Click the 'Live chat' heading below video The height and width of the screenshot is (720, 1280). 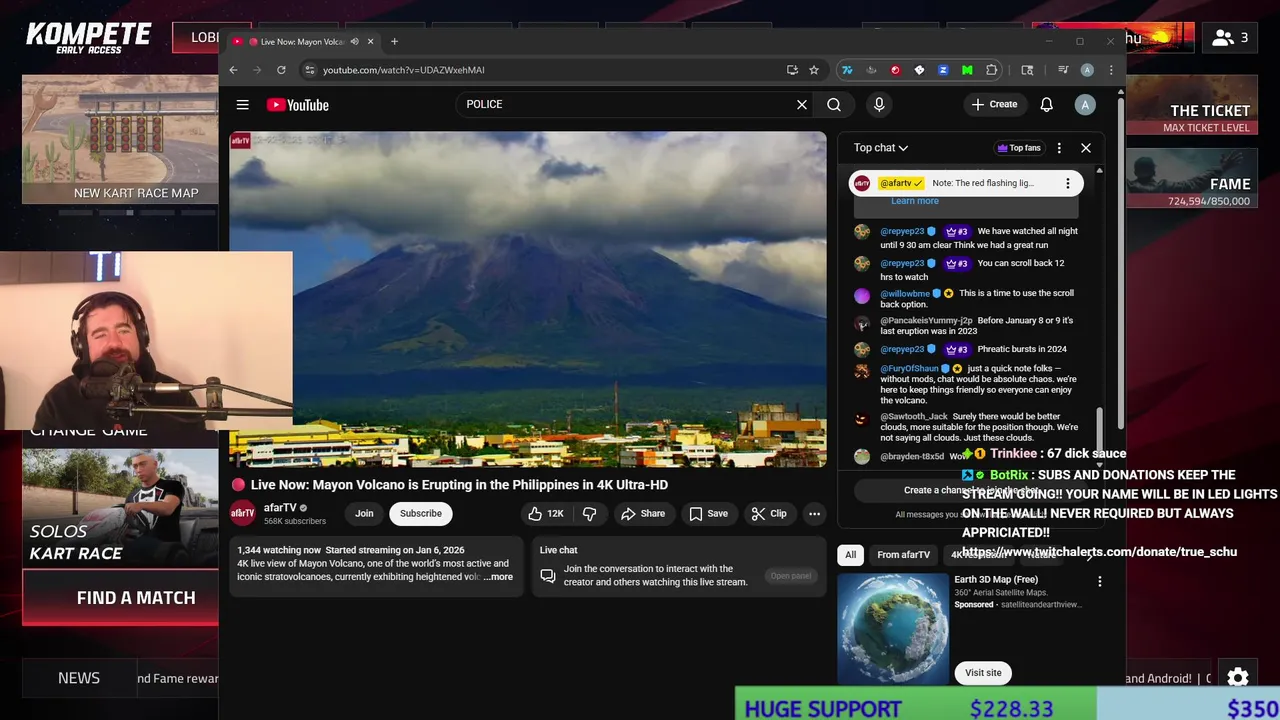pyautogui.click(x=558, y=550)
